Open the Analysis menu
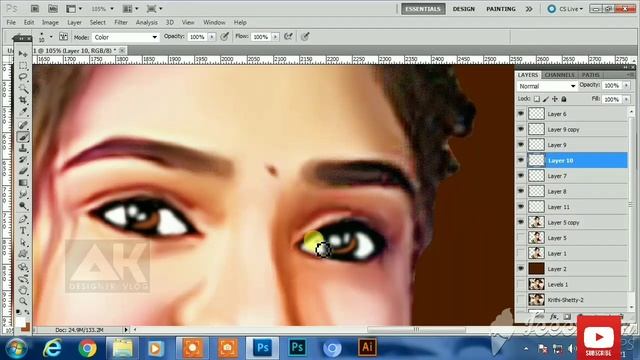Viewport: 640px width, 360px height. coord(147,22)
